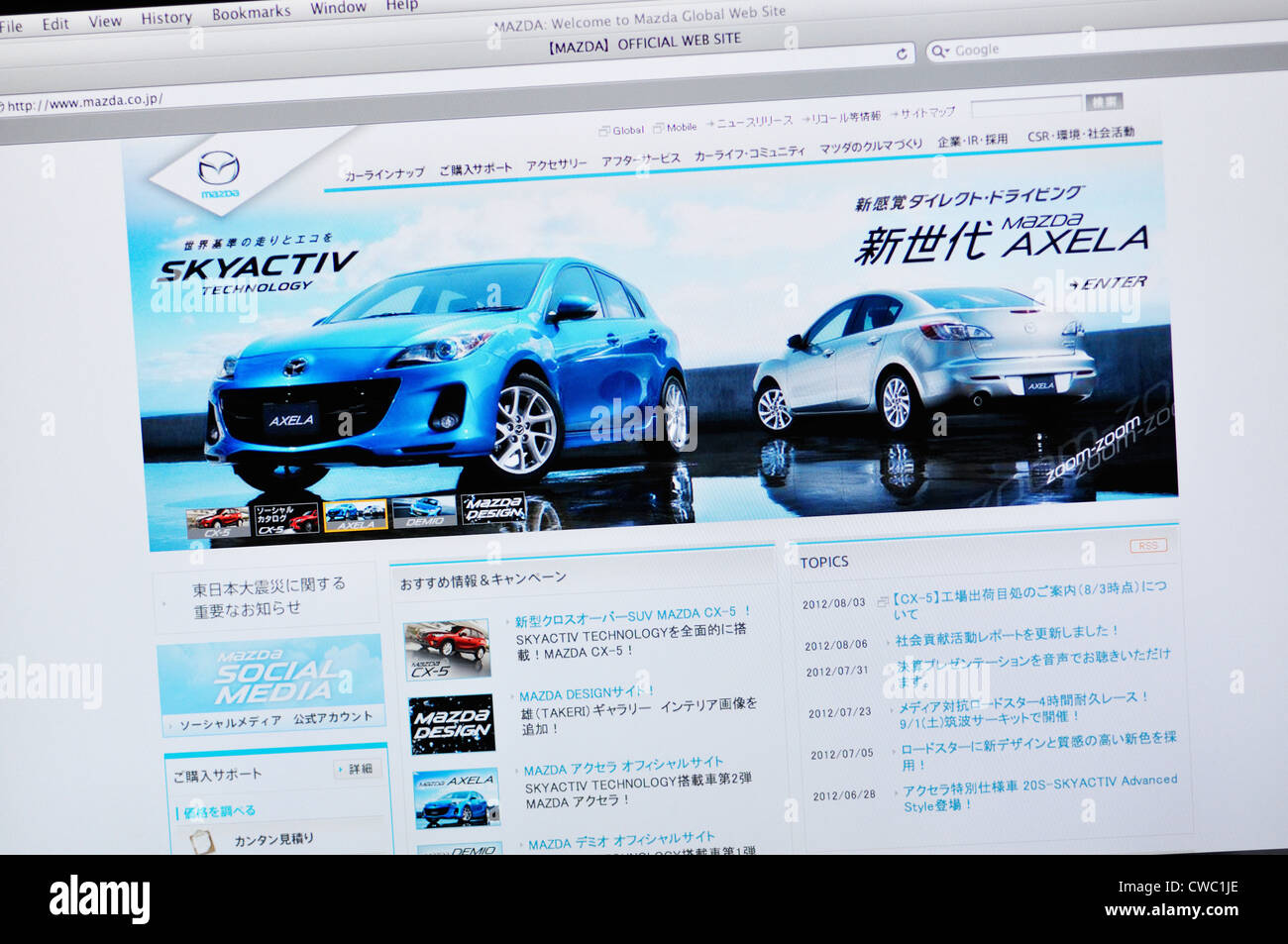Select the MAZDA DESIGN banner thumbnail
The height and width of the screenshot is (944, 1288).
[x=492, y=508]
